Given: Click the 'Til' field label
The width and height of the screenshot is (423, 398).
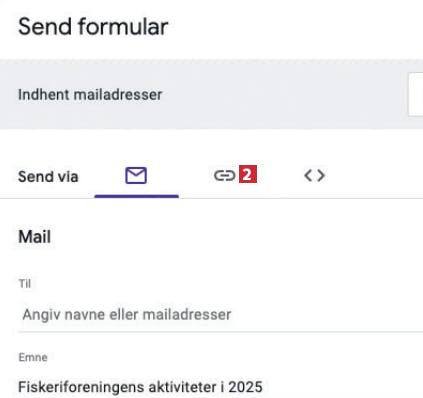Looking at the screenshot, I should (25, 284).
